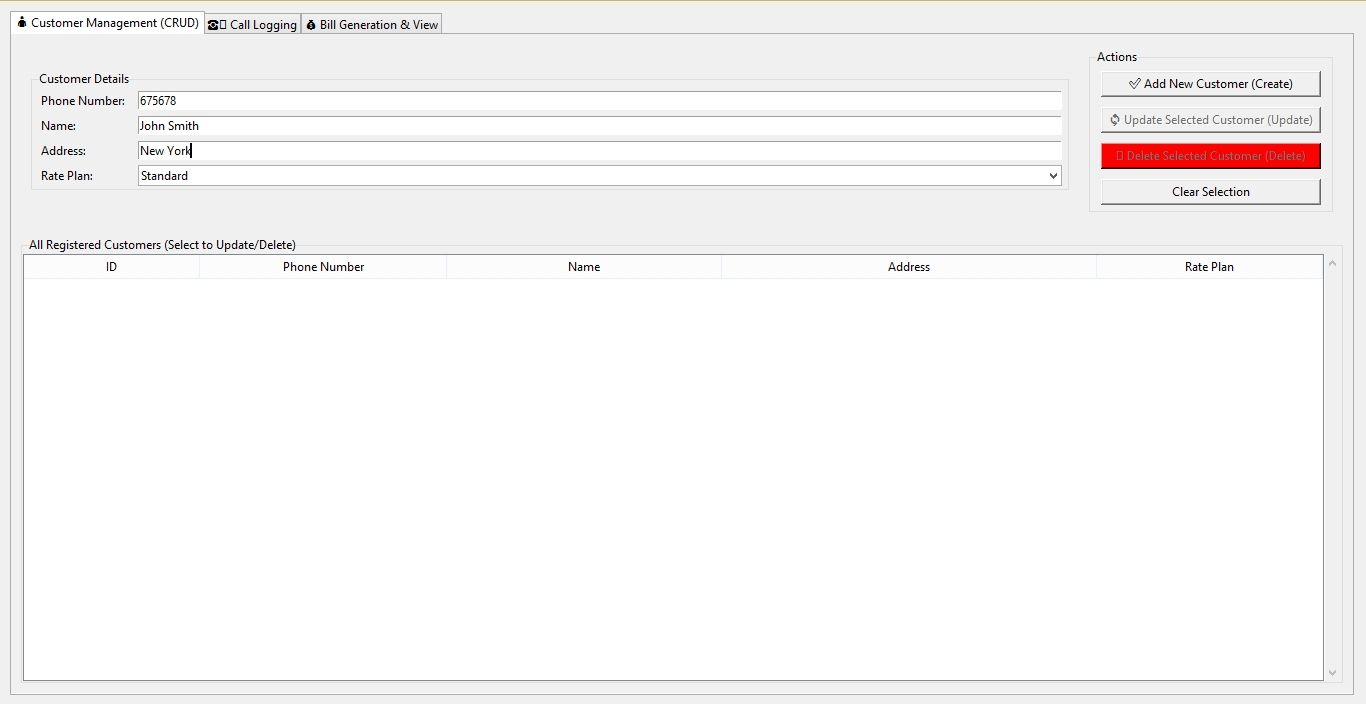Viewport: 1366px width, 704px height.
Task: Focus the Phone Number input field
Action: point(598,101)
